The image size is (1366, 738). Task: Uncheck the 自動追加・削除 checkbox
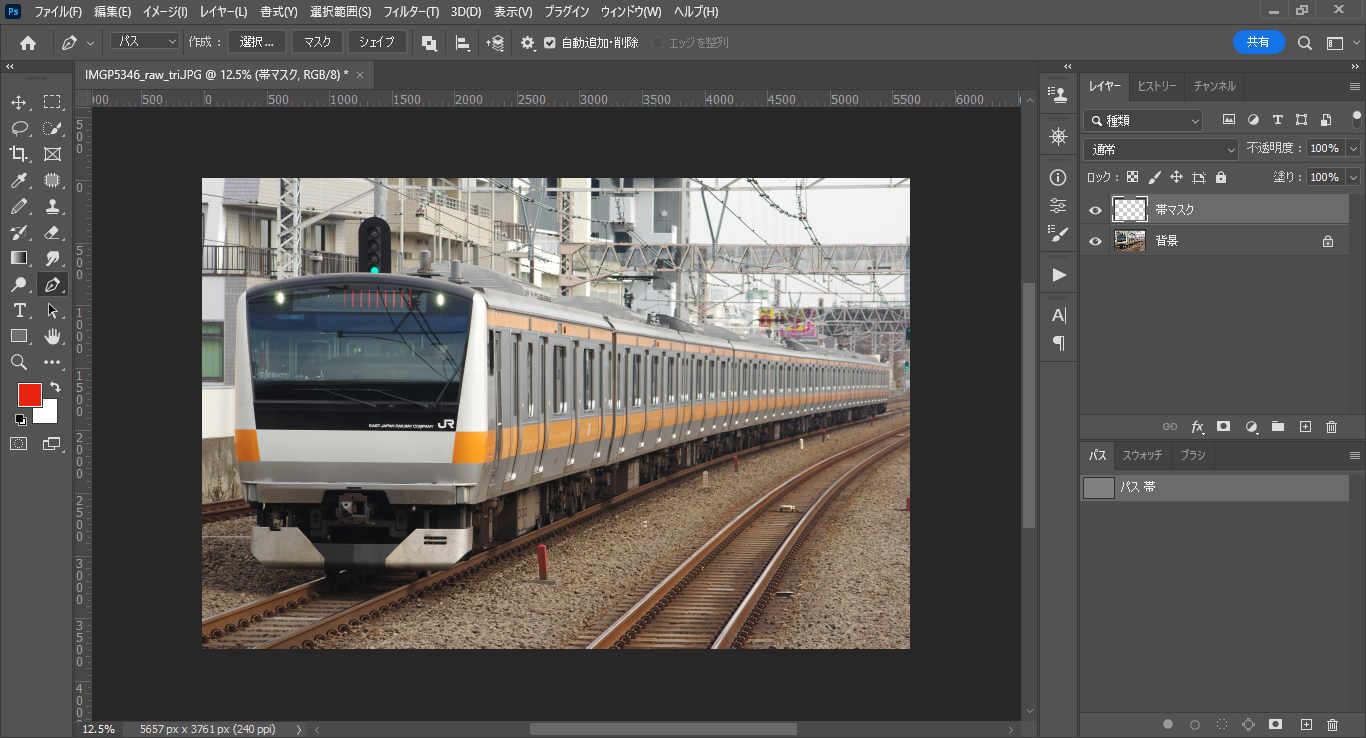point(550,43)
